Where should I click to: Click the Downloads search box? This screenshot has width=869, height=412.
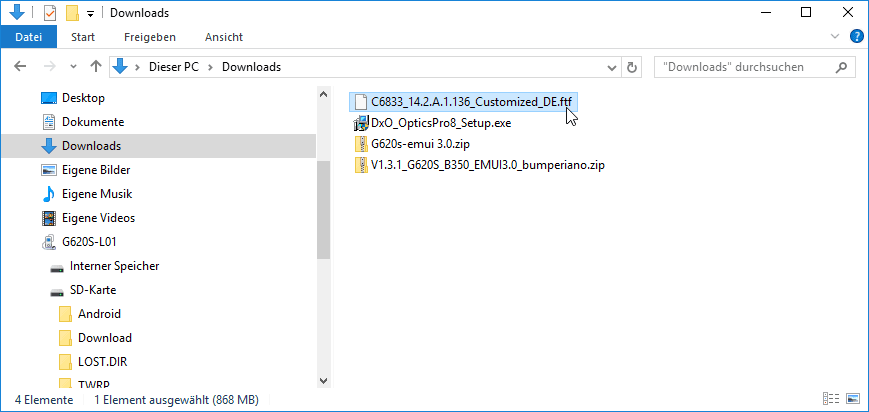[741, 68]
